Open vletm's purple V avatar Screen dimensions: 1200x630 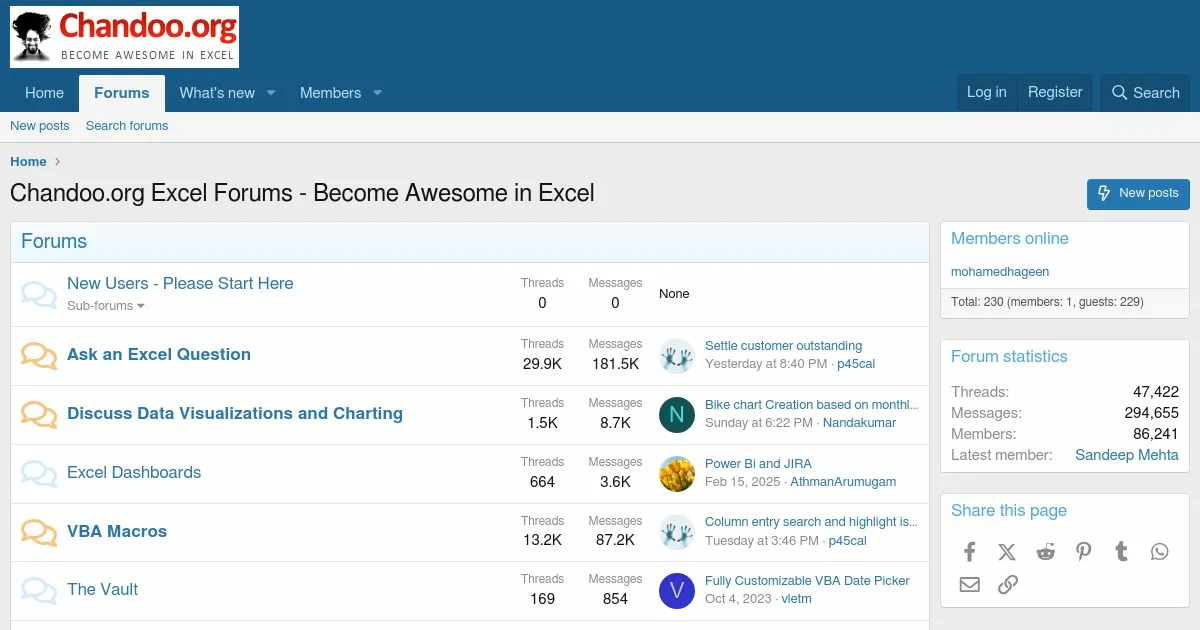[x=677, y=590]
